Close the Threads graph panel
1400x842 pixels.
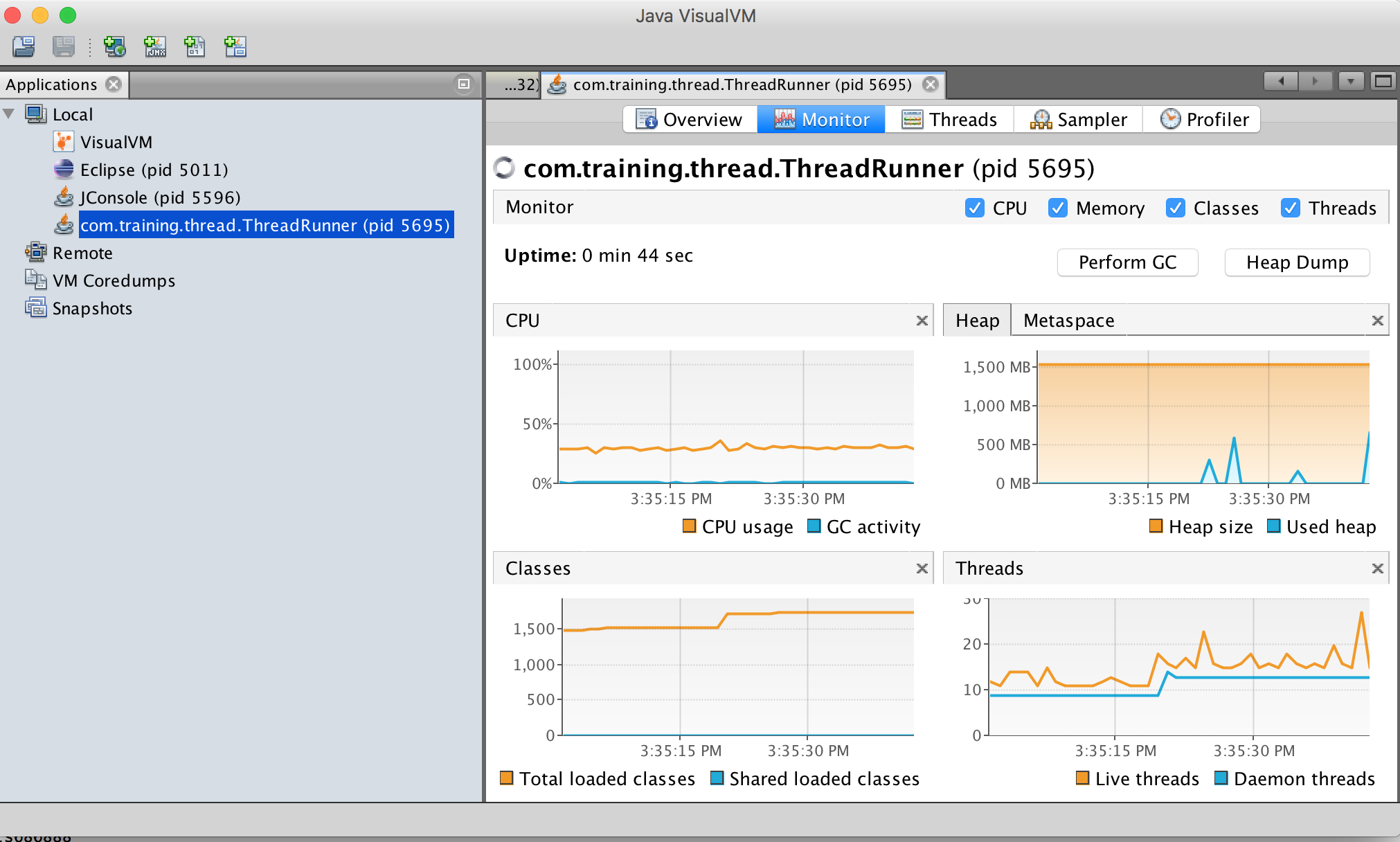[1377, 568]
